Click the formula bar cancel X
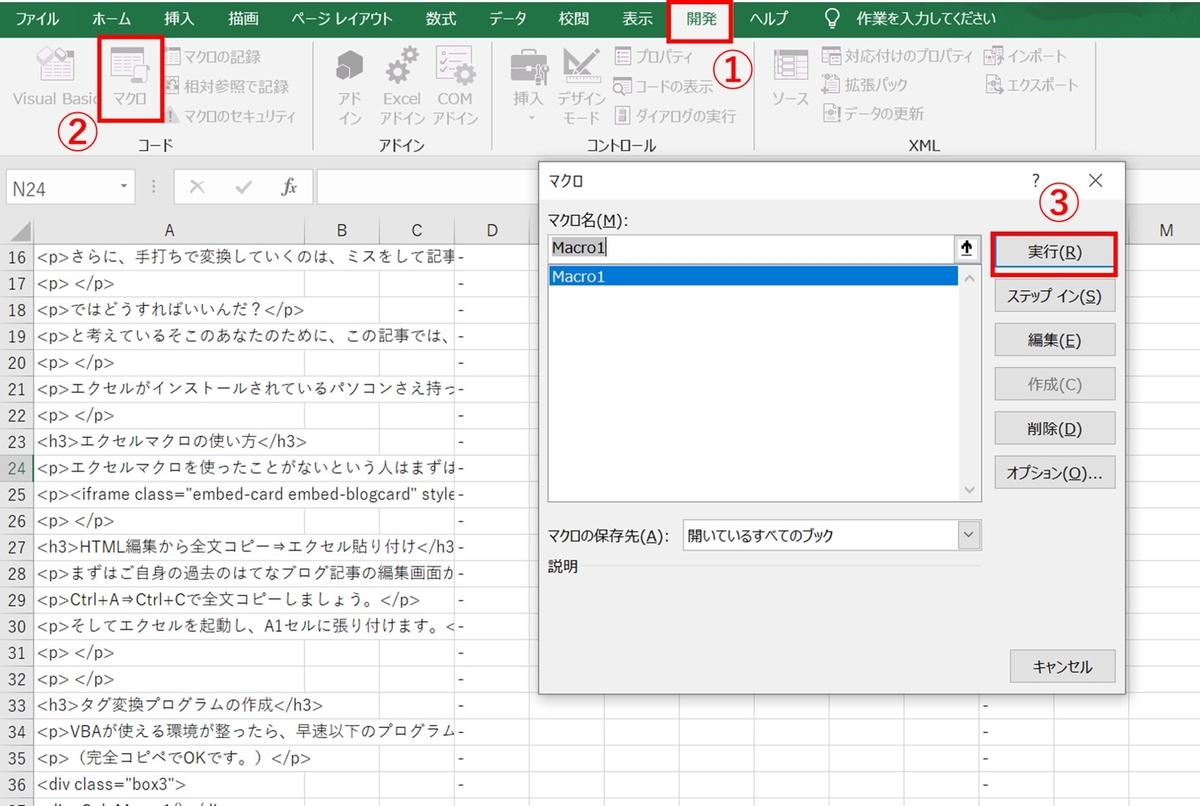 click(x=196, y=187)
